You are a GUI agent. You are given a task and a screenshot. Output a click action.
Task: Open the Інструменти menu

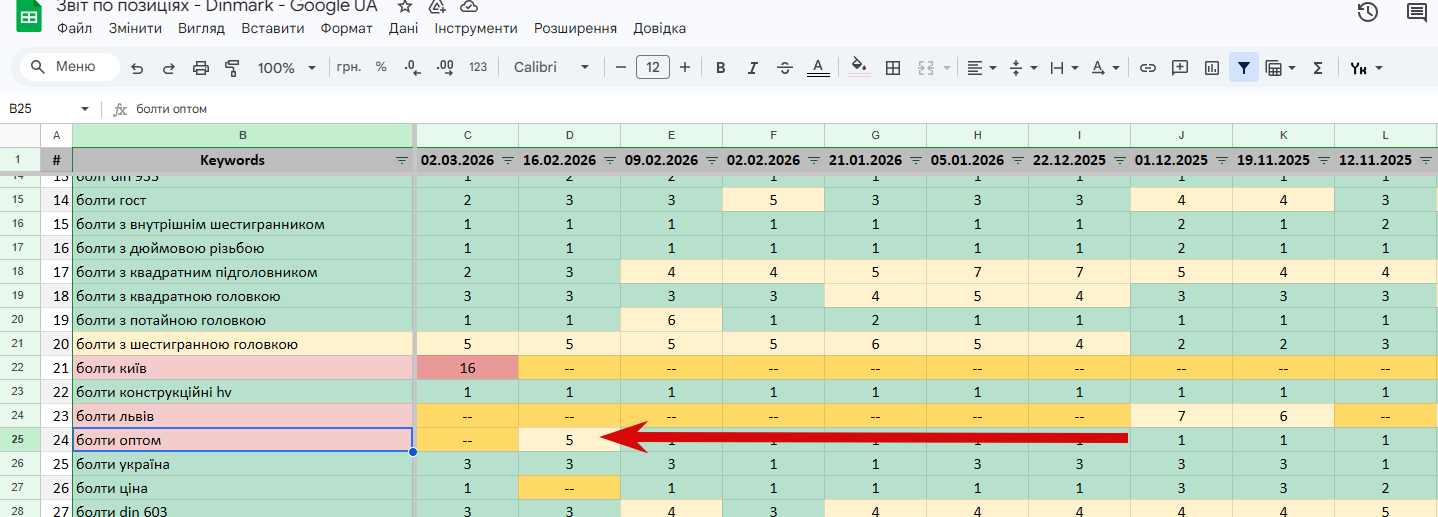pyautogui.click(x=476, y=28)
